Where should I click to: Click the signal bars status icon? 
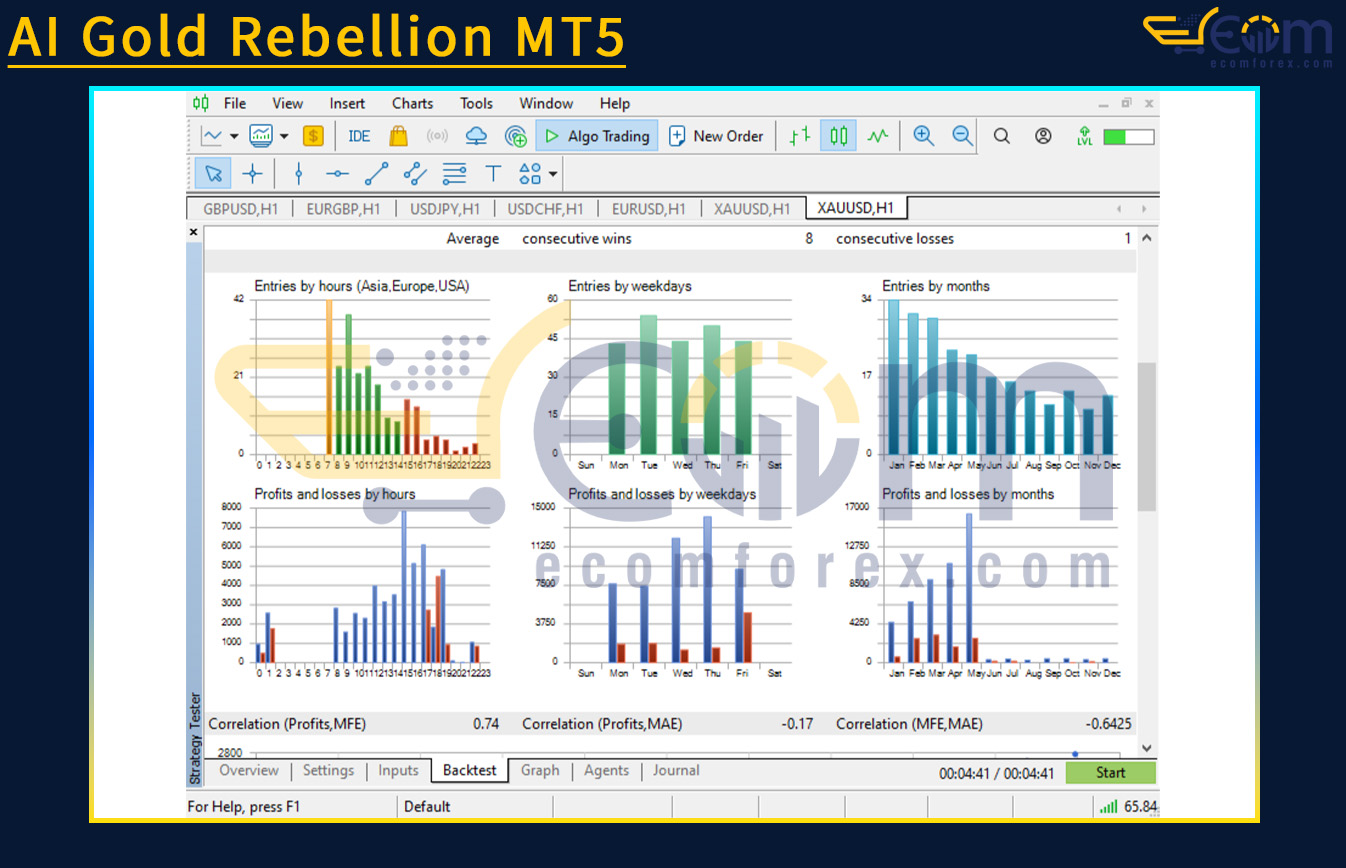tap(1108, 806)
